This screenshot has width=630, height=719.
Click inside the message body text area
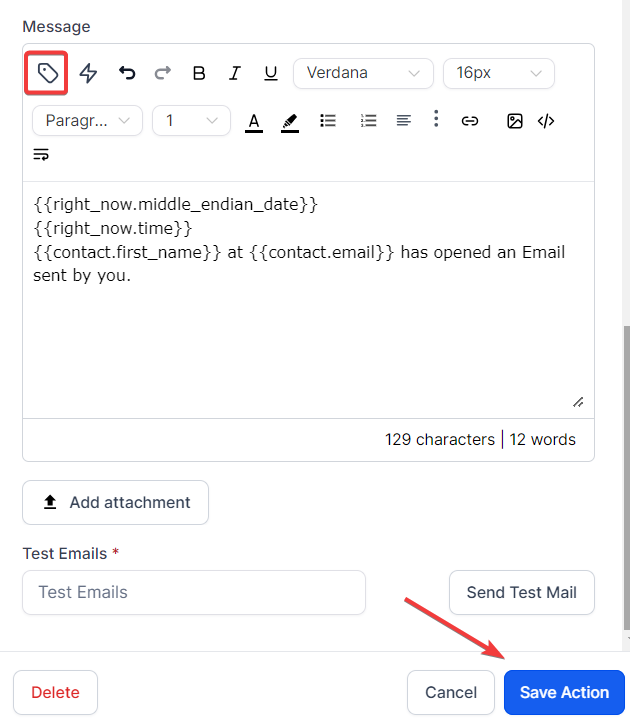[x=308, y=300]
